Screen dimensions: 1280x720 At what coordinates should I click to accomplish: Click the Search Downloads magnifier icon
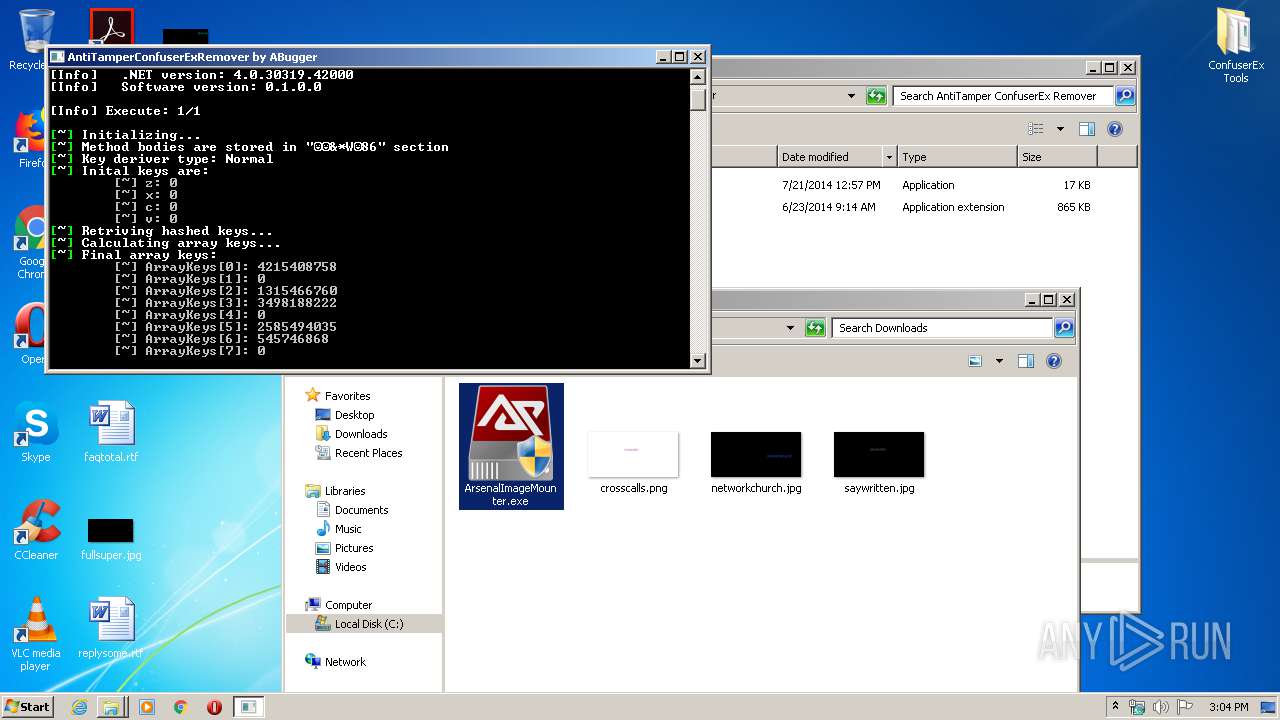1064,328
